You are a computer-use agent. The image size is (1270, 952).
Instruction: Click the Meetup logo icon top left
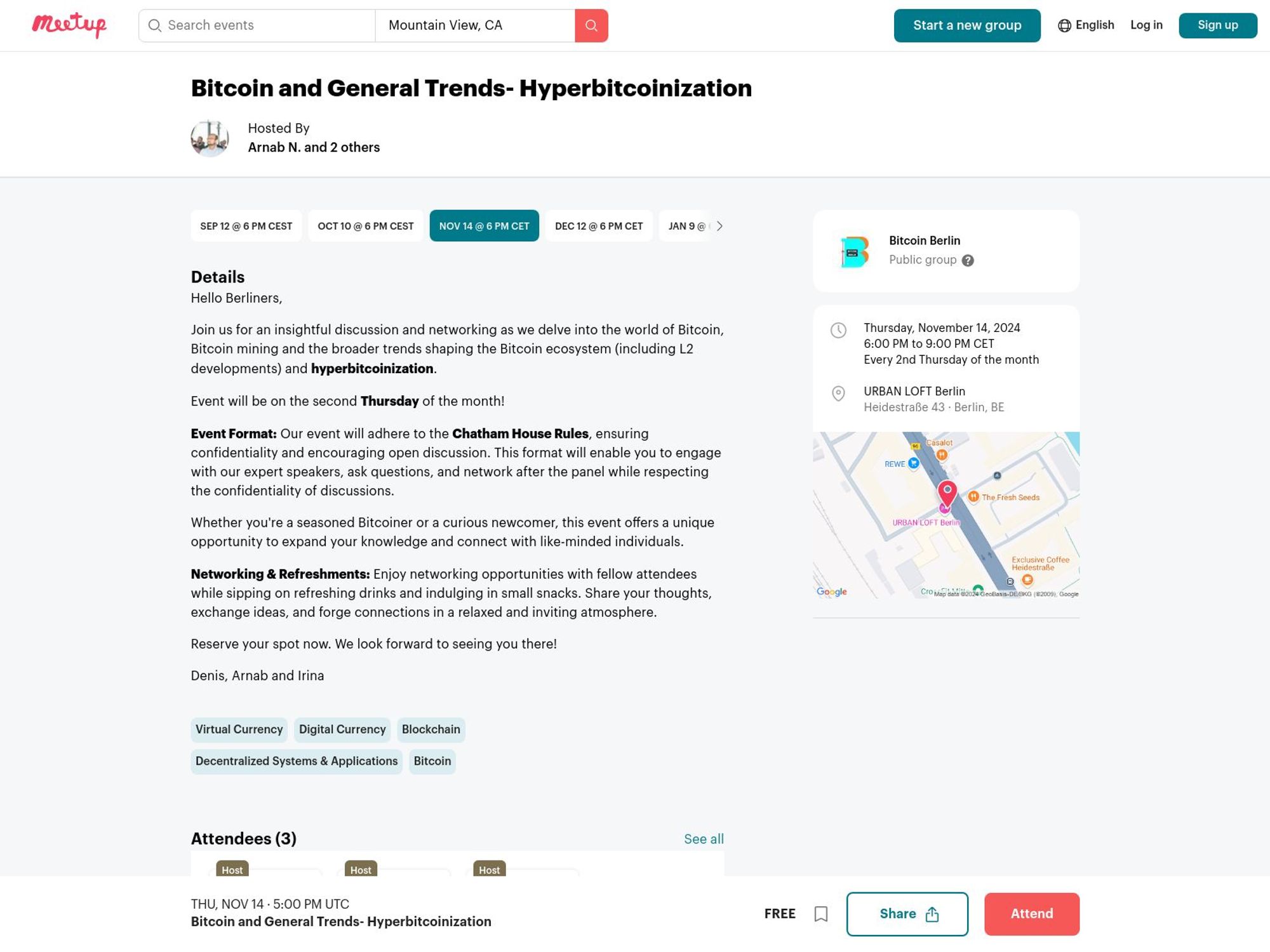tap(68, 25)
